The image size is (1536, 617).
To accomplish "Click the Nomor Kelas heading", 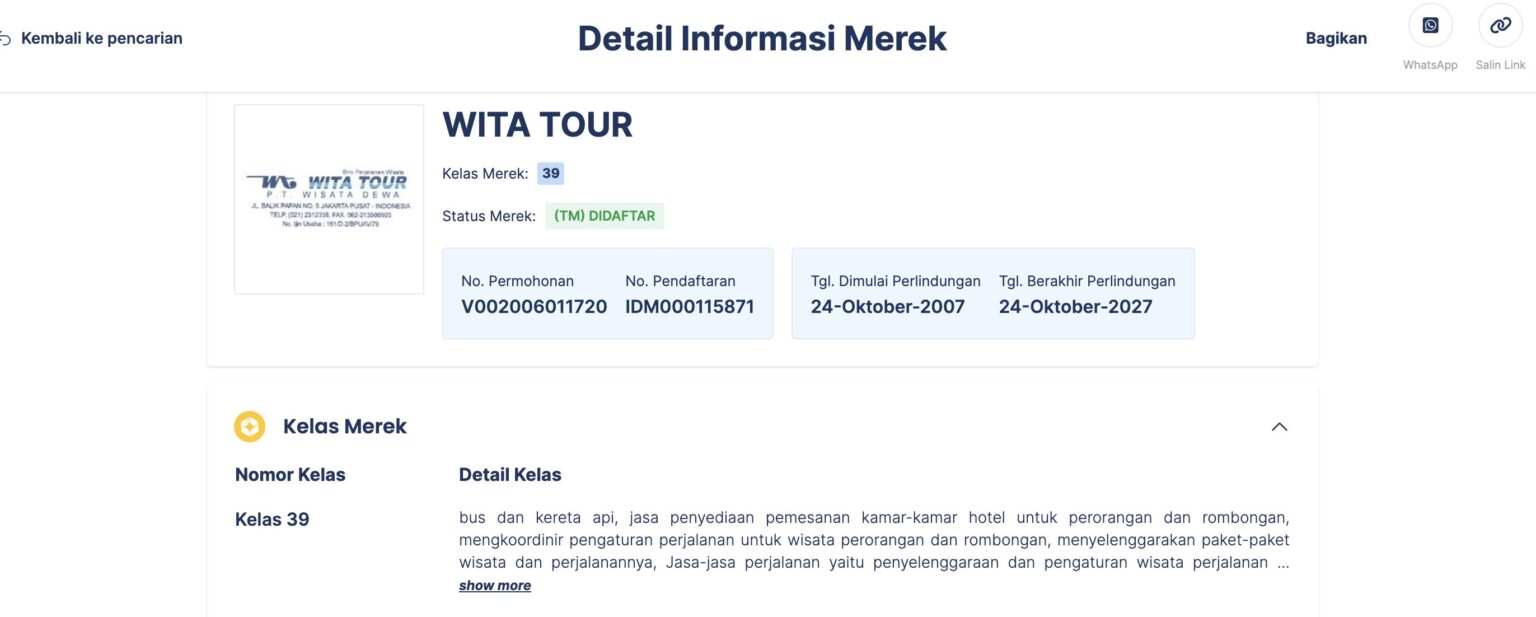I will (290, 474).
